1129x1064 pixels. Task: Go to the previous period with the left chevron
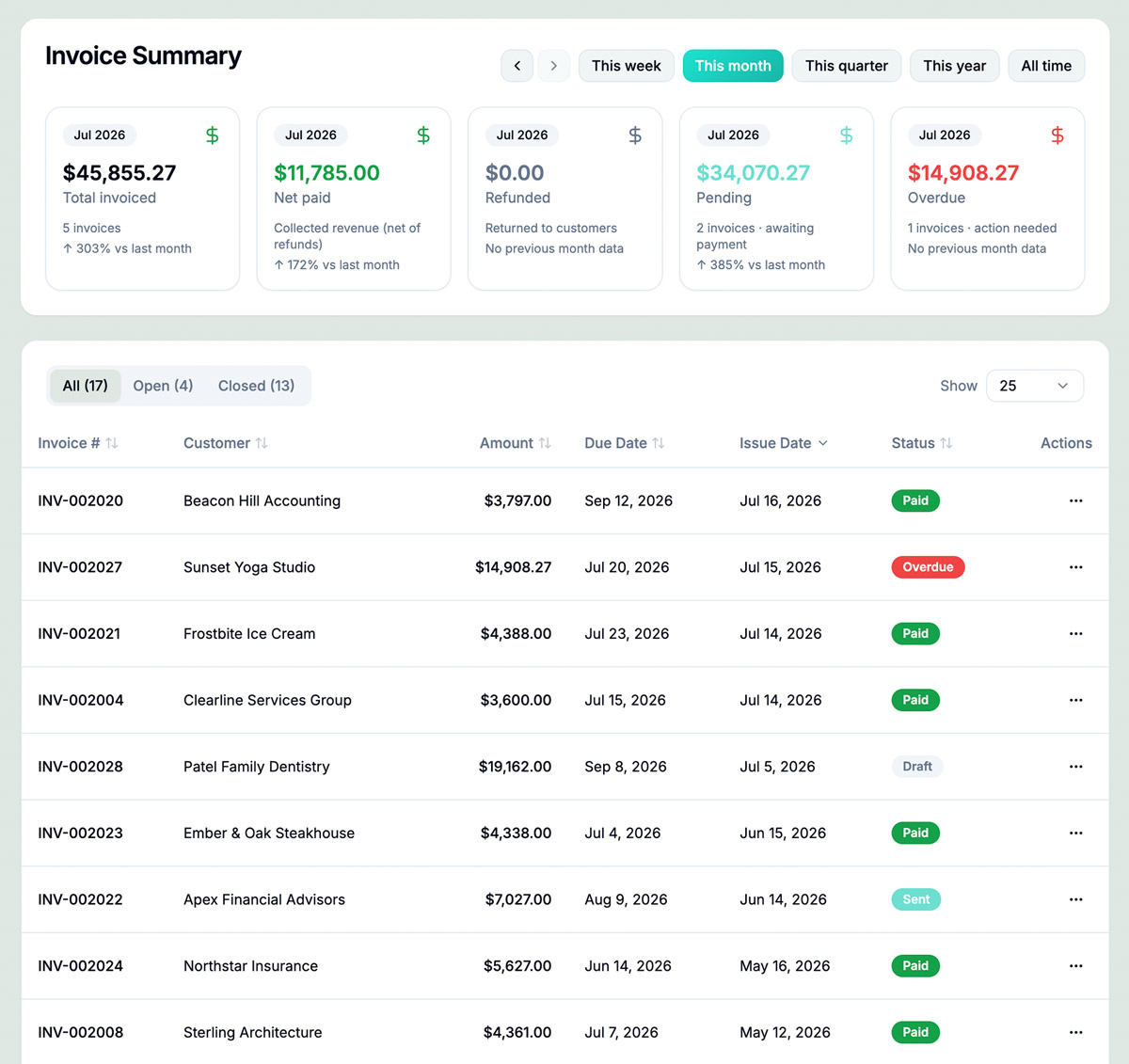point(517,66)
